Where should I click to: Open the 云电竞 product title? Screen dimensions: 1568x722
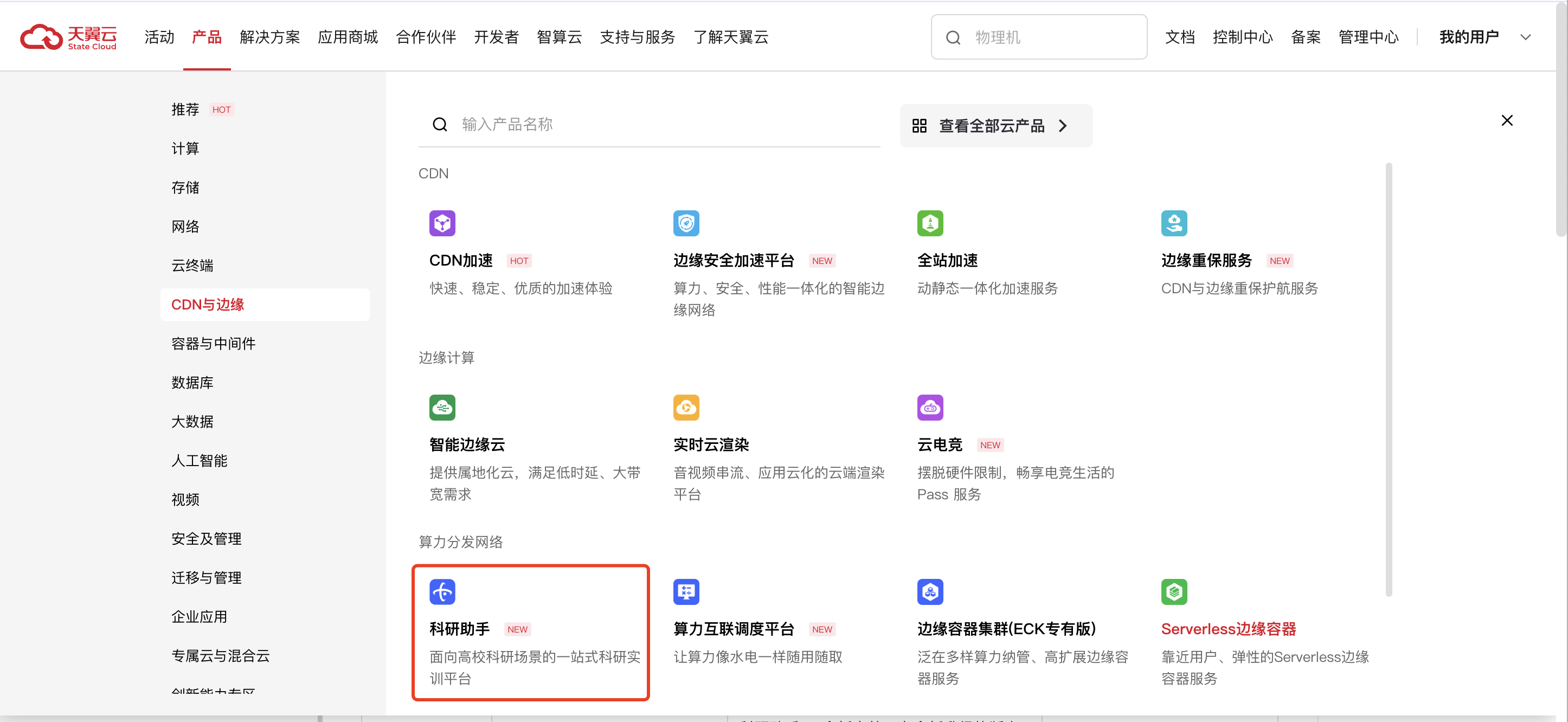940,444
